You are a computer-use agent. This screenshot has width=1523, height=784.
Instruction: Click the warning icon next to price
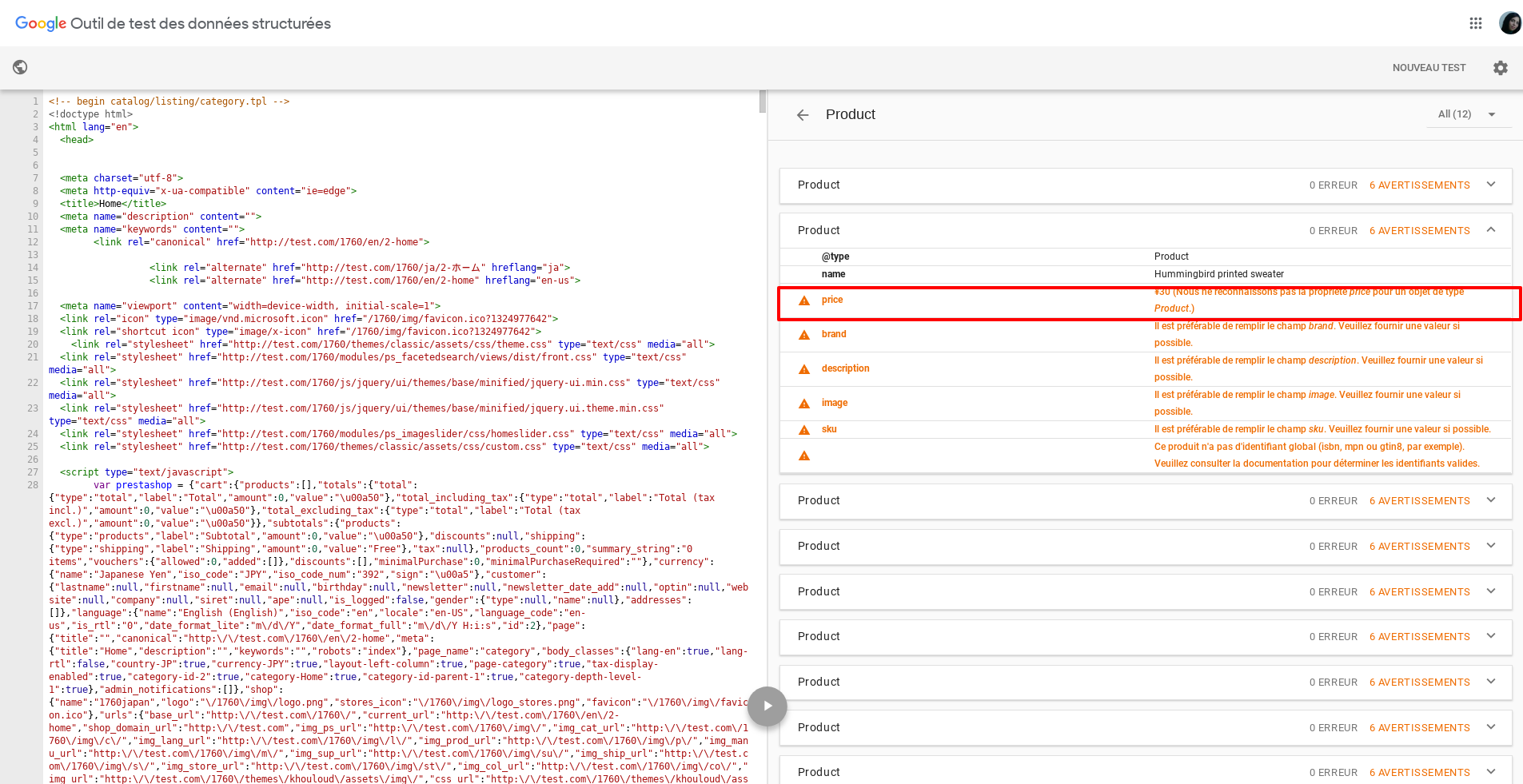coord(804,301)
